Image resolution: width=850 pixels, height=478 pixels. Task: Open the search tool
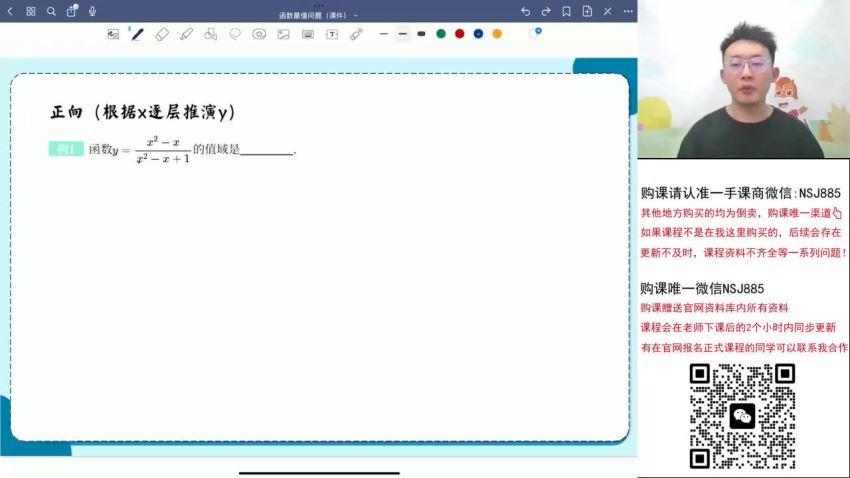[x=51, y=11]
